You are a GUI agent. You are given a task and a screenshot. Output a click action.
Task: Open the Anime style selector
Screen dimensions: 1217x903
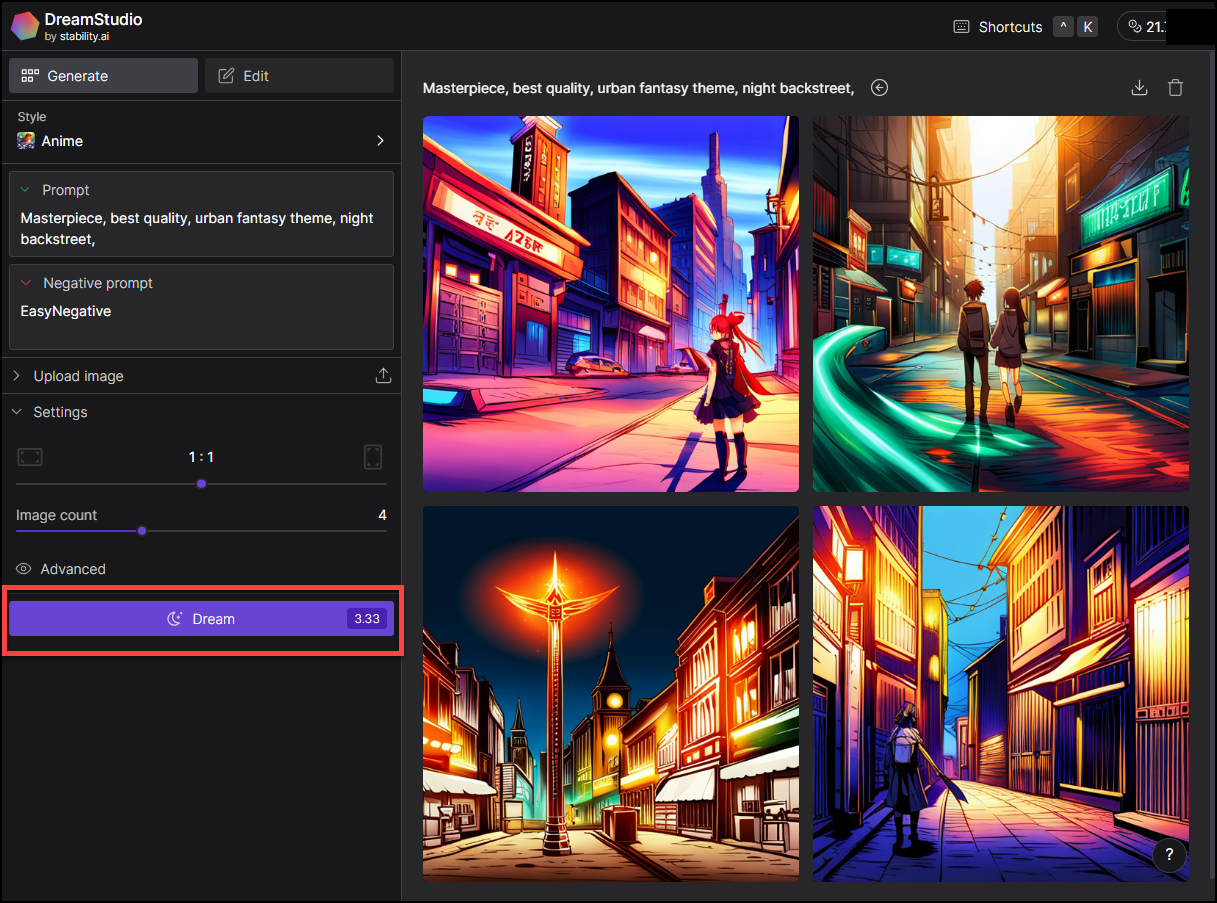201,141
